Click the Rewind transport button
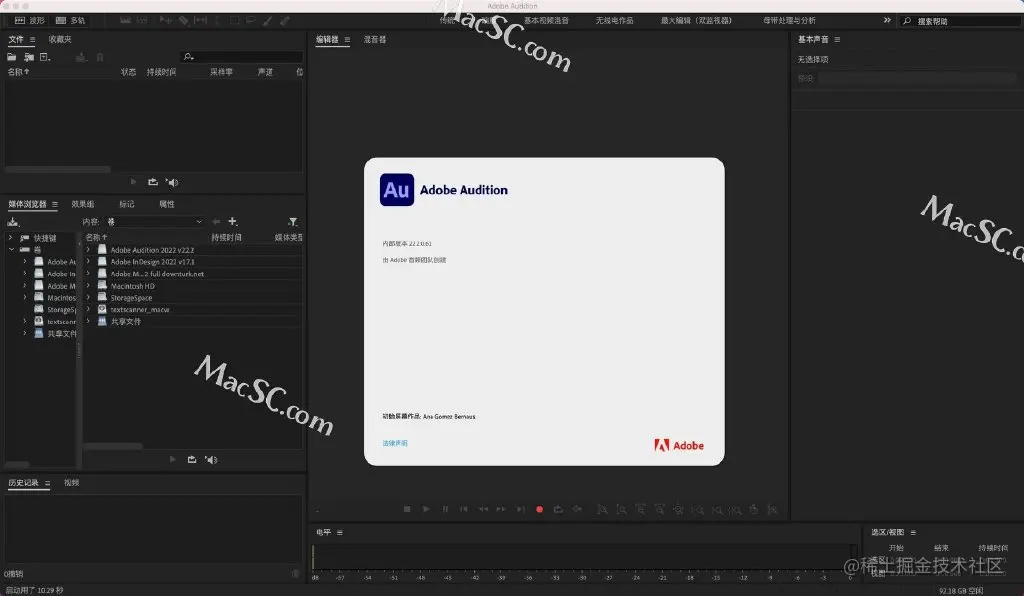 click(x=483, y=509)
